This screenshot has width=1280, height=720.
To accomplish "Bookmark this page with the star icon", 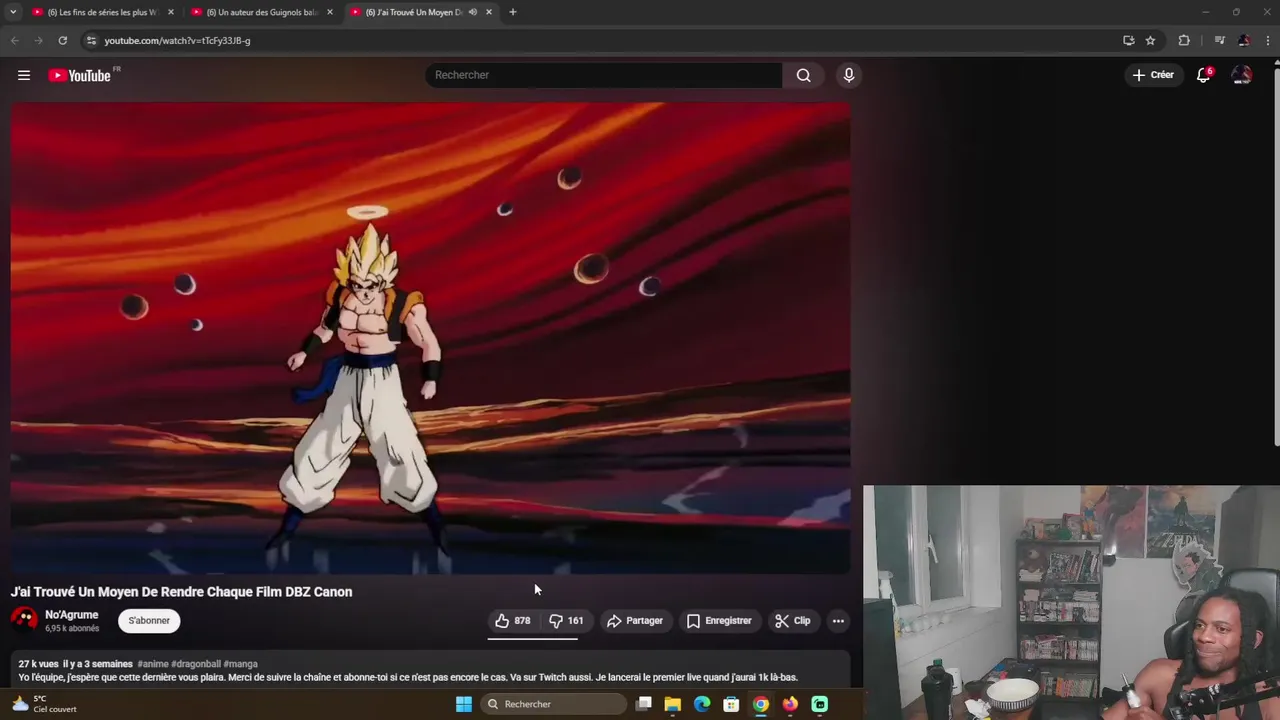I will tap(1151, 40).
